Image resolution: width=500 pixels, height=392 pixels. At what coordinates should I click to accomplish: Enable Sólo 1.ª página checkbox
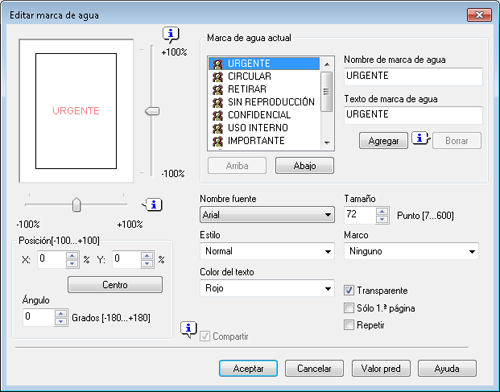[349, 308]
